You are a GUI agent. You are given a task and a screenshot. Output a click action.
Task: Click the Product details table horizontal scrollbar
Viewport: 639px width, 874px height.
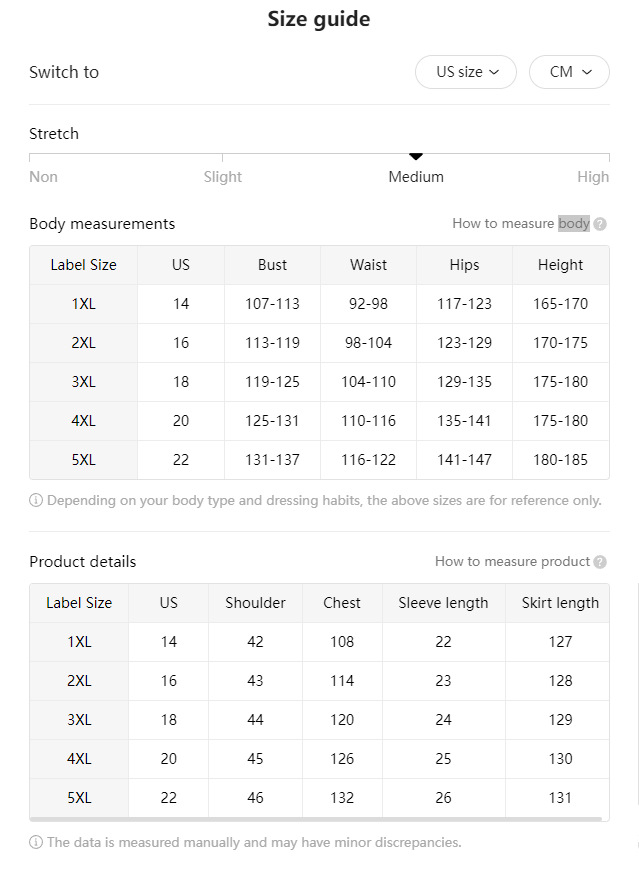(x=316, y=819)
